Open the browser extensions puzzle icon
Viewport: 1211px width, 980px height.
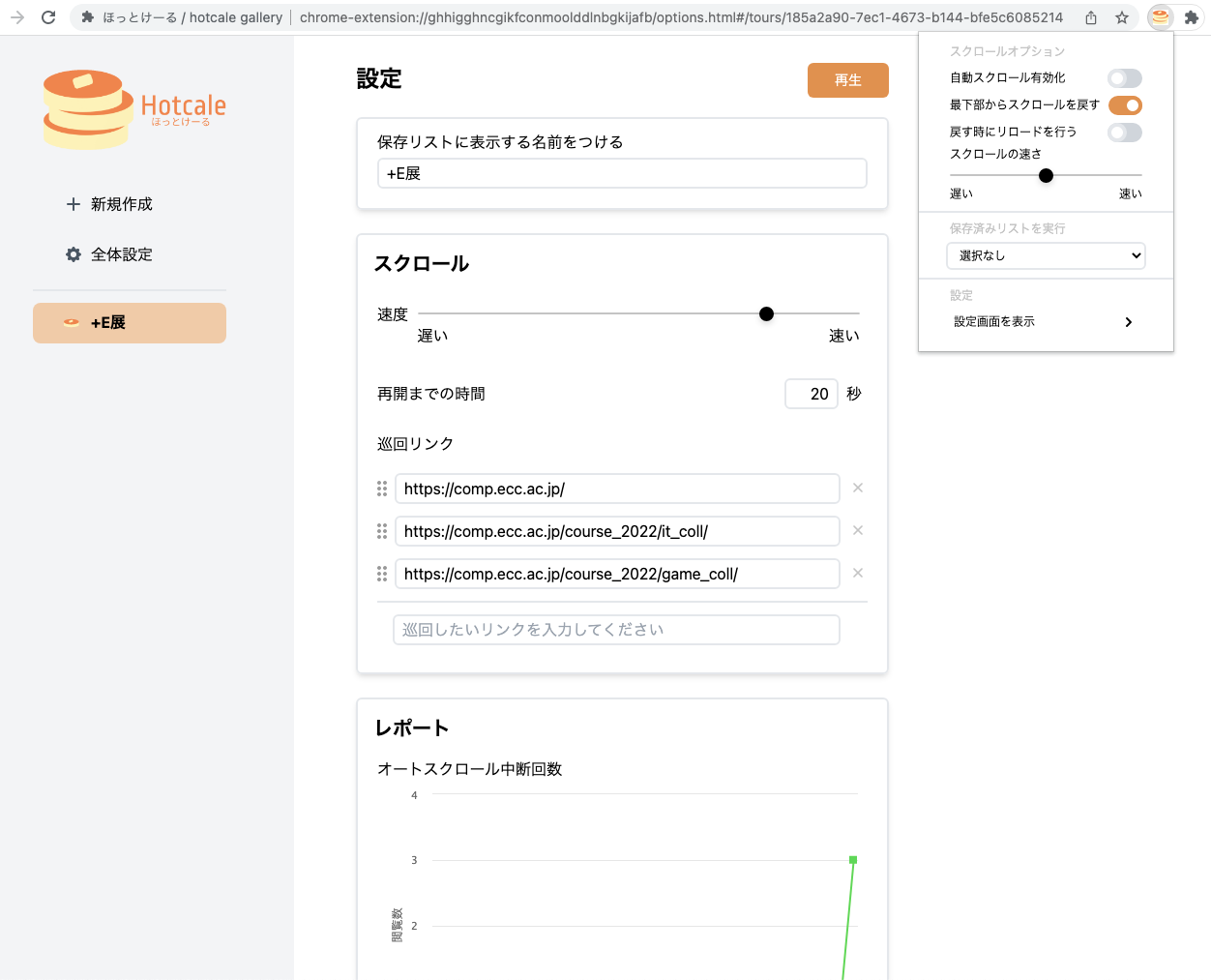[x=1192, y=17]
